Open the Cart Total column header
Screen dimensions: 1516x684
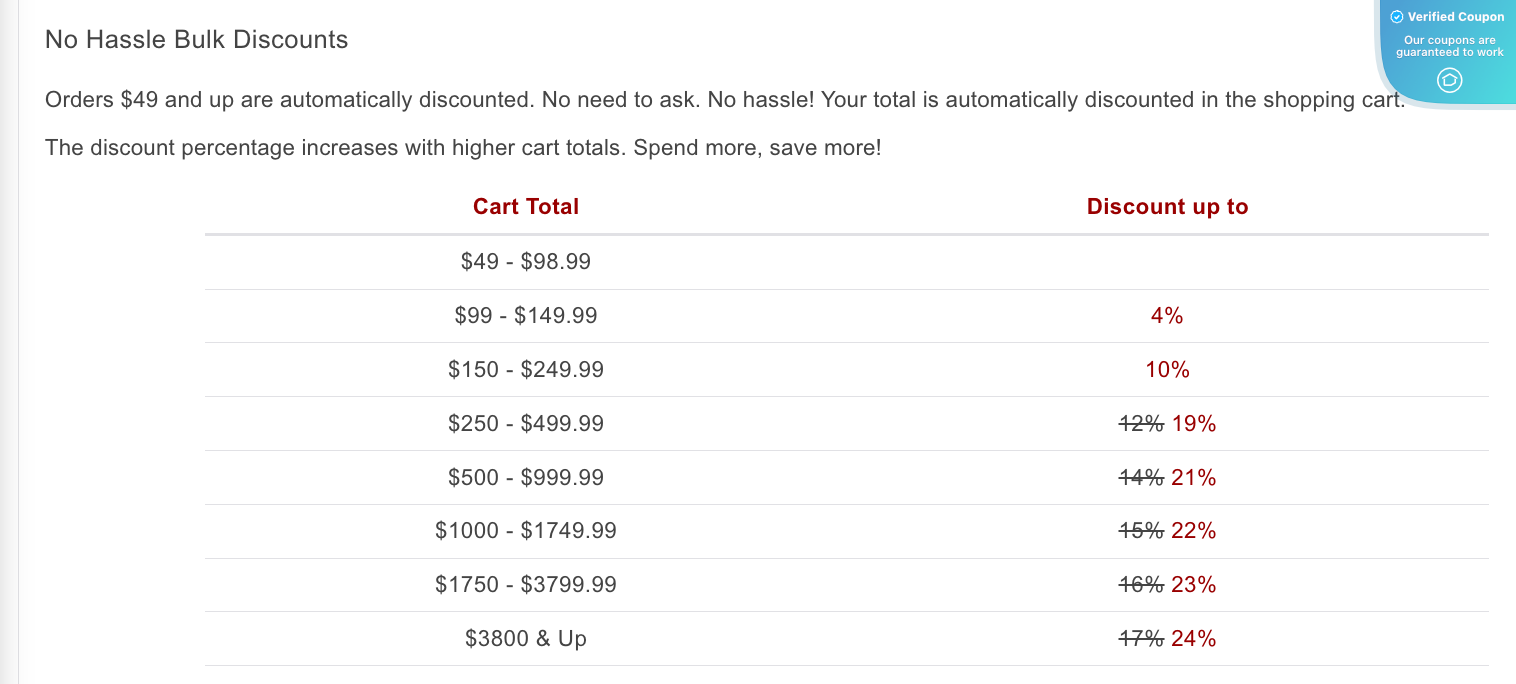(525, 206)
